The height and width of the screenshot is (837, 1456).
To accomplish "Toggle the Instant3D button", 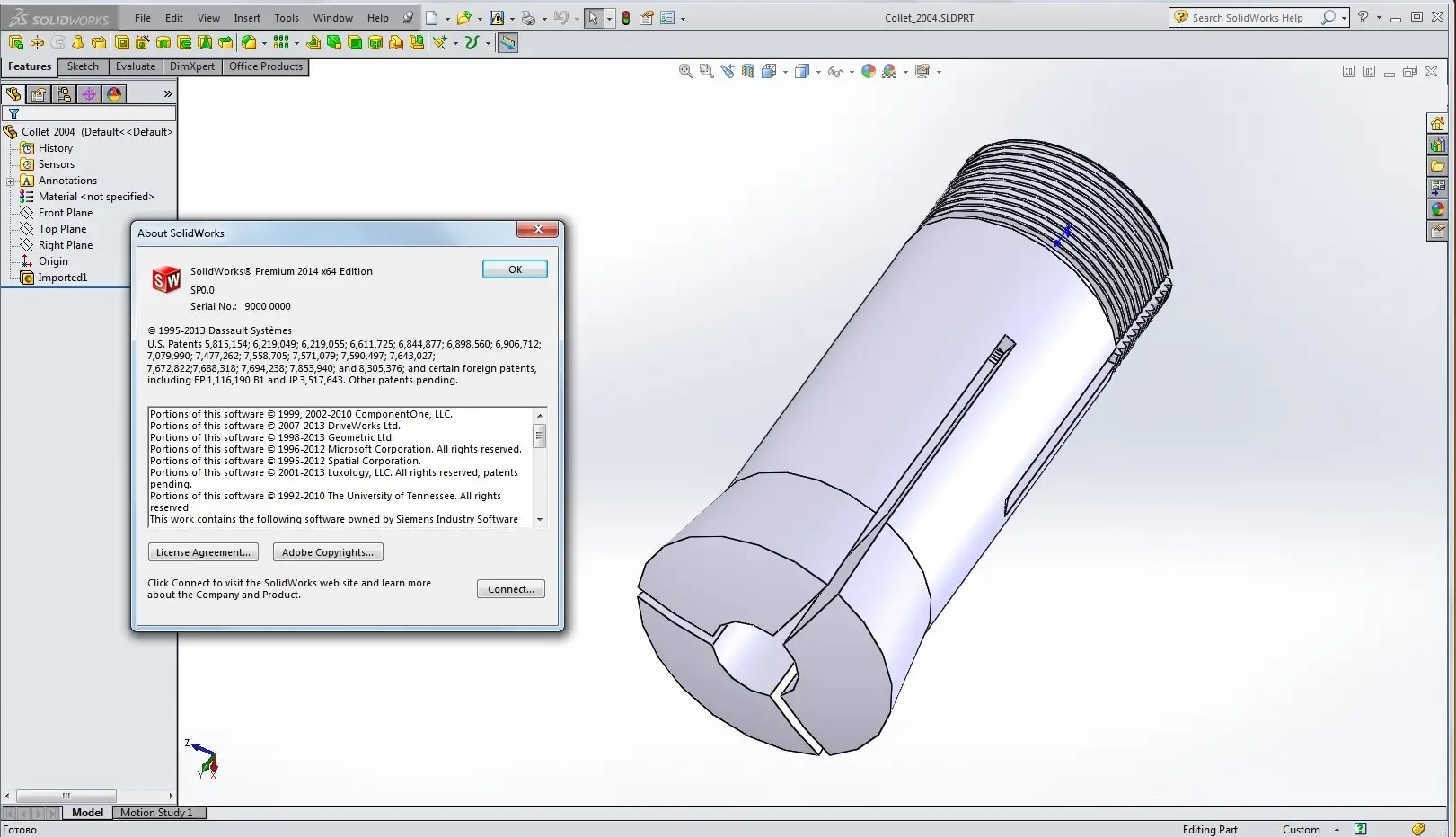I will (507, 42).
